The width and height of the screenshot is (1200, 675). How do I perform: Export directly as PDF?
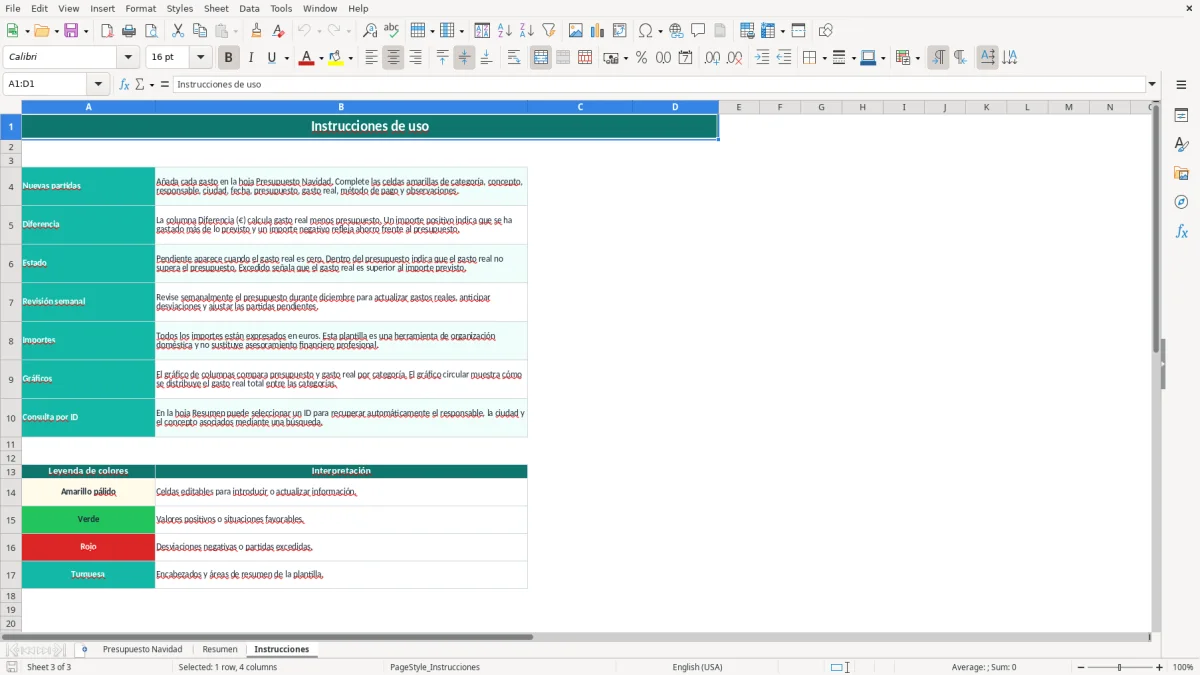(107, 31)
